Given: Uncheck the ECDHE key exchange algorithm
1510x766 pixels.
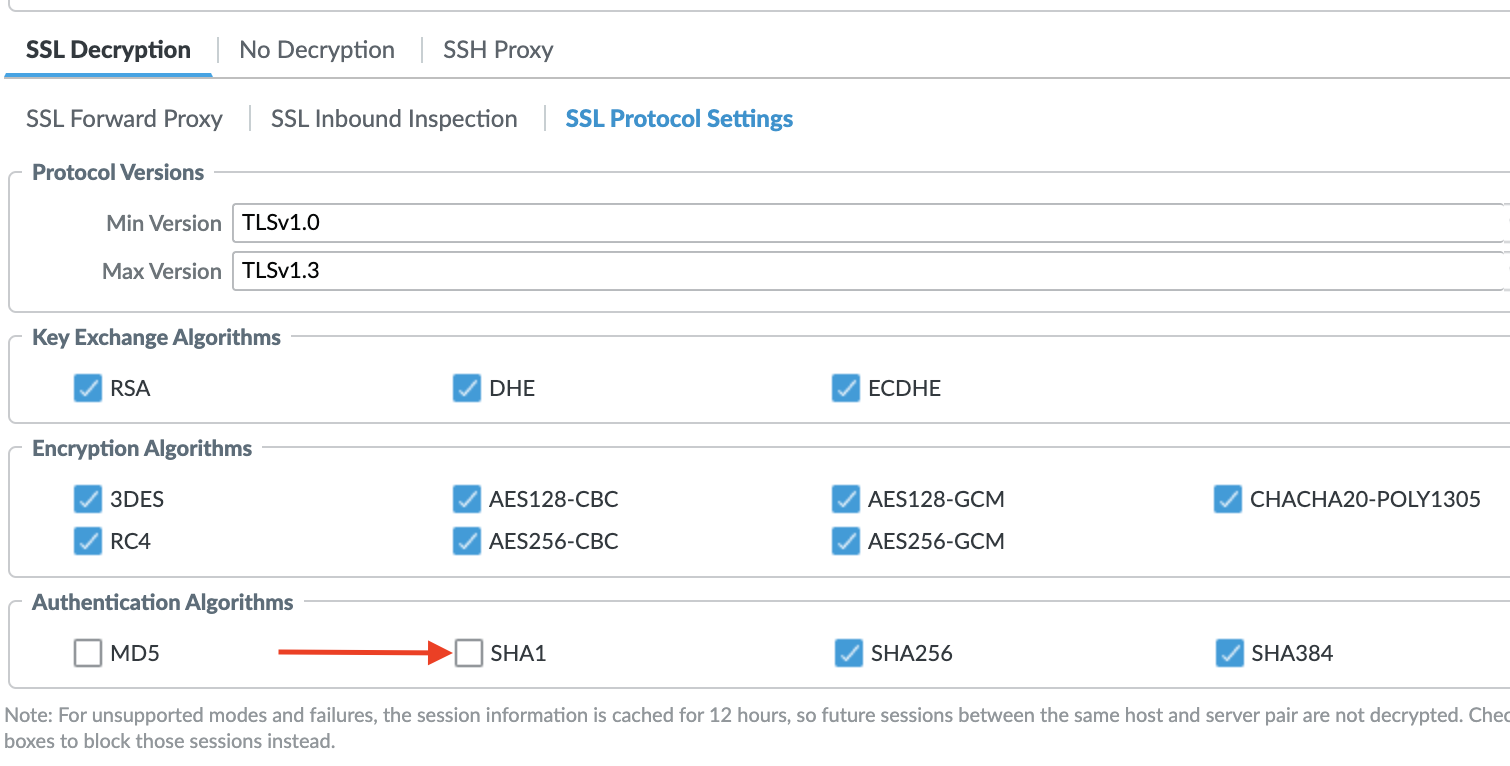Looking at the screenshot, I should pyautogui.click(x=847, y=388).
